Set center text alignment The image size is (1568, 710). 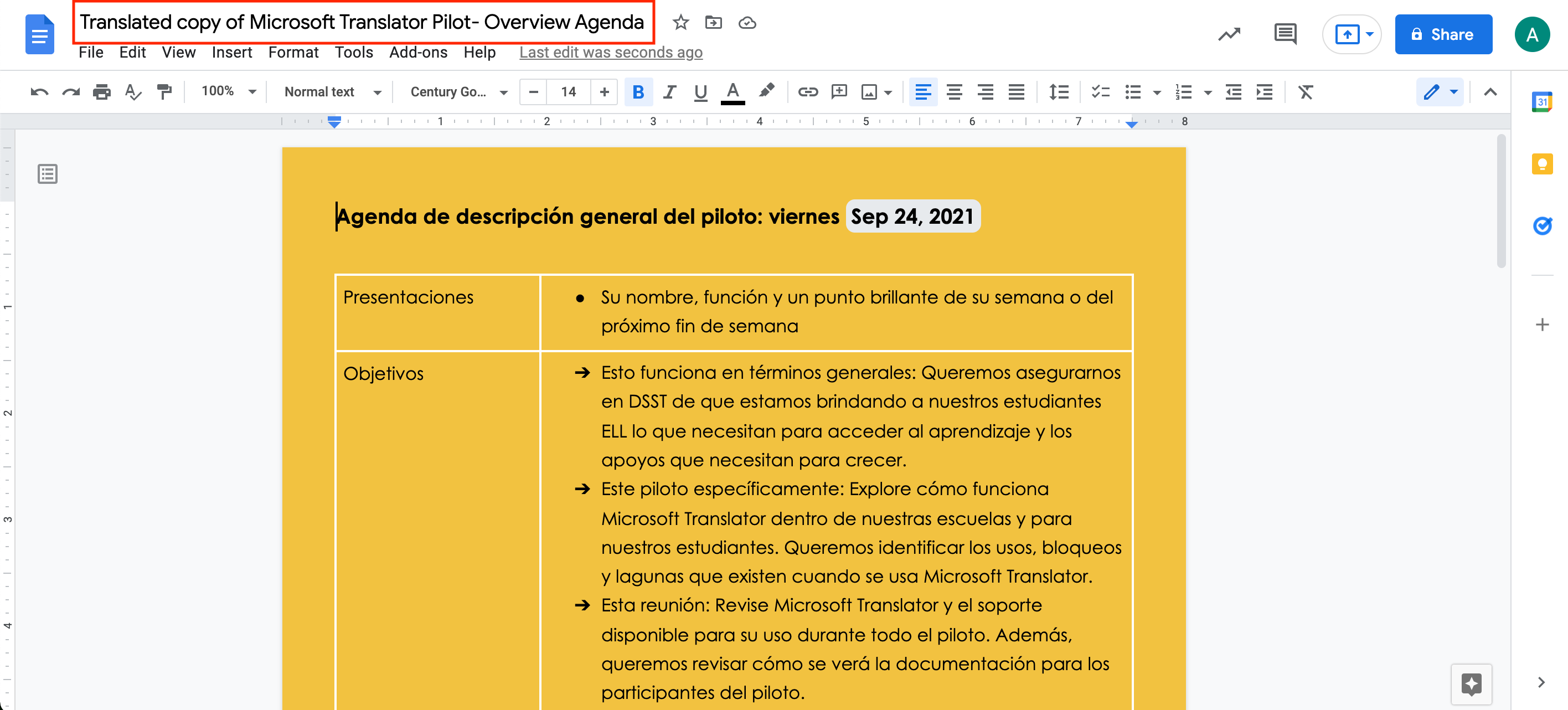954,92
